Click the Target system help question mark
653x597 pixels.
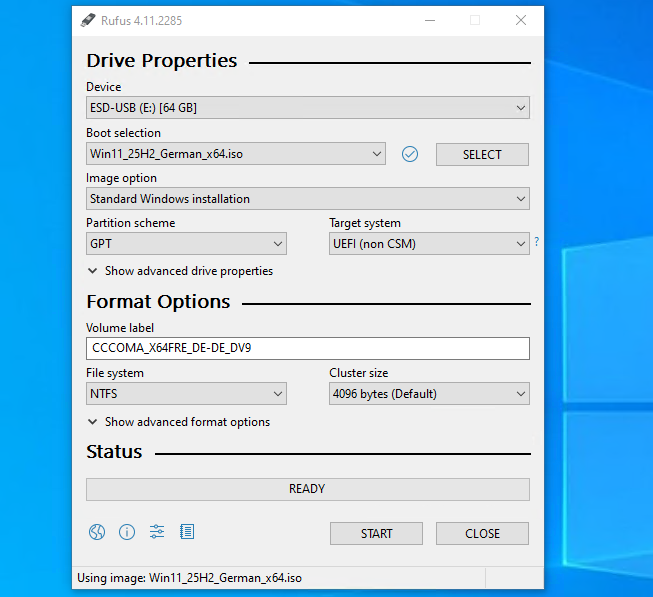coord(537,241)
